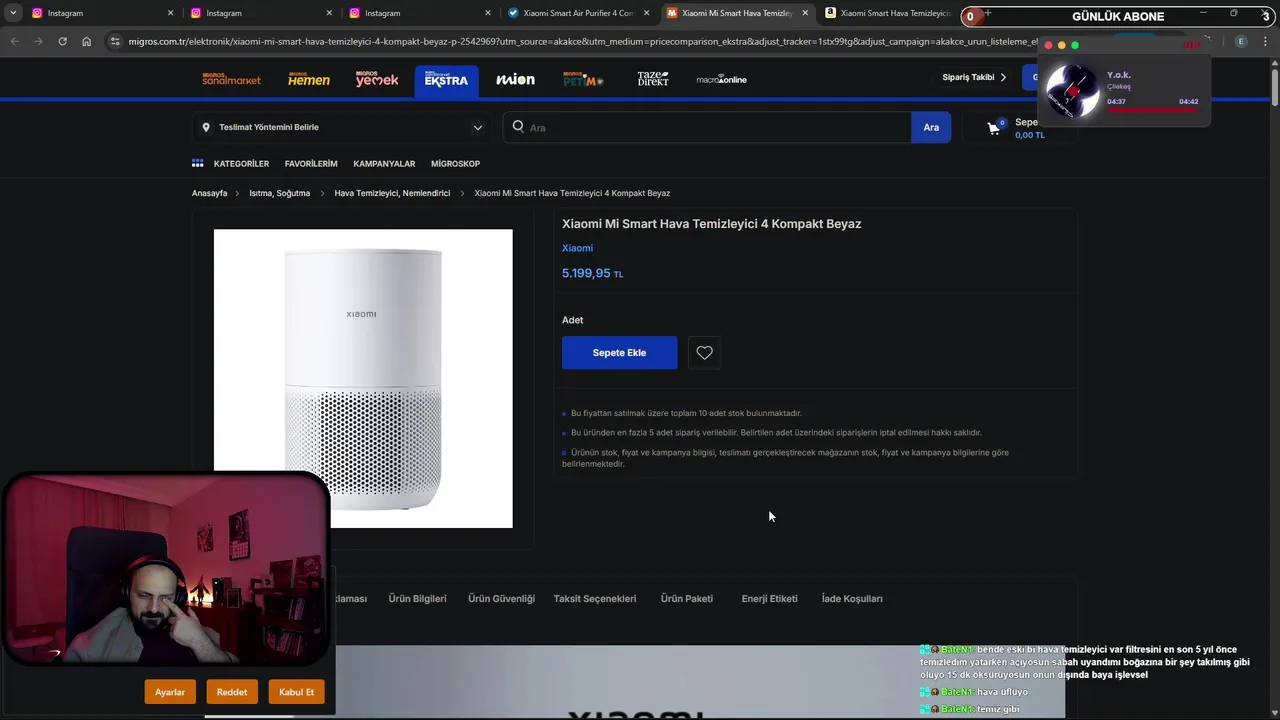Screen dimensions: 1280x720
Task: Switch to the third Instagram tab
Action: click(418, 13)
